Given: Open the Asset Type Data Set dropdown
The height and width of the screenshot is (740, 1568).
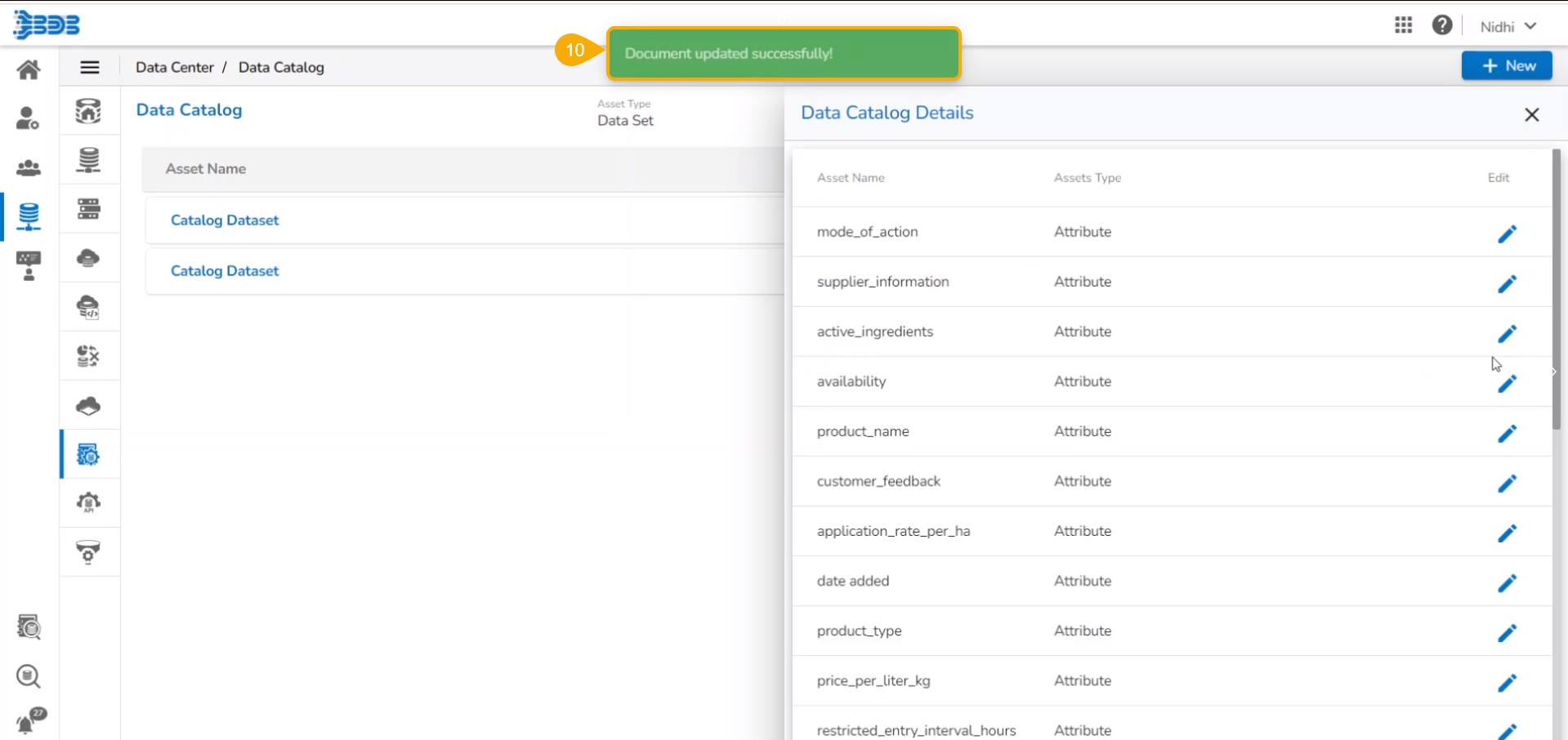Looking at the screenshot, I should pos(625,120).
